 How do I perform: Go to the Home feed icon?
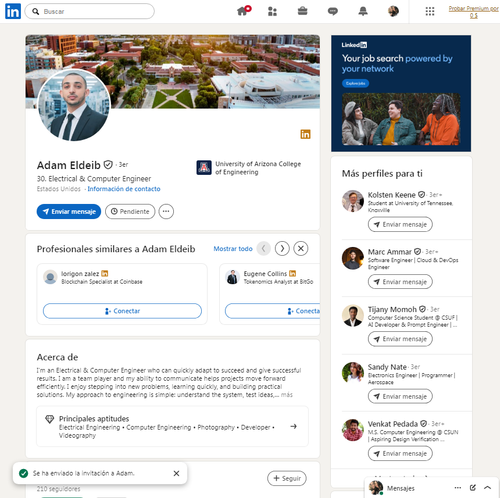243,11
